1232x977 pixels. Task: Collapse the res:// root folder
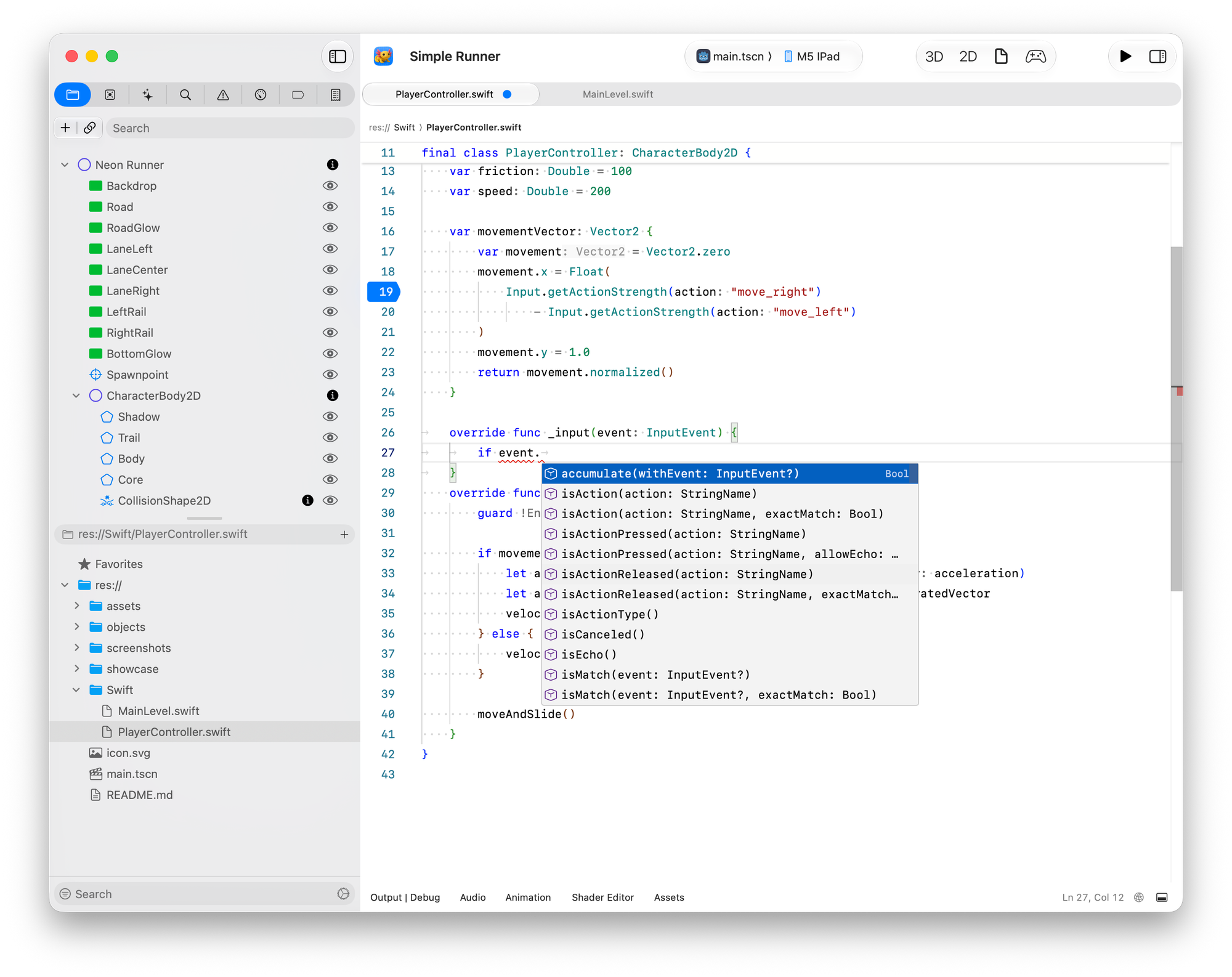[x=65, y=585]
